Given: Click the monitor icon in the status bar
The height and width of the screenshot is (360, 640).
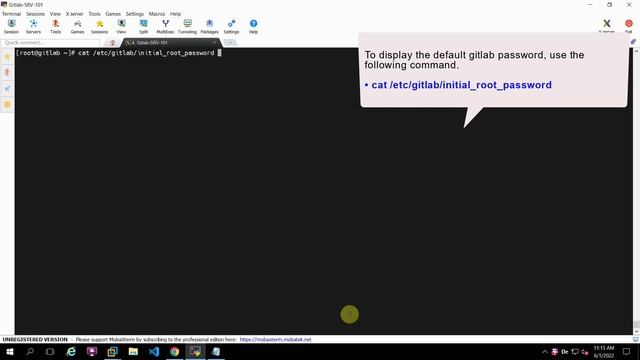Looking at the screenshot, I should (636, 339).
